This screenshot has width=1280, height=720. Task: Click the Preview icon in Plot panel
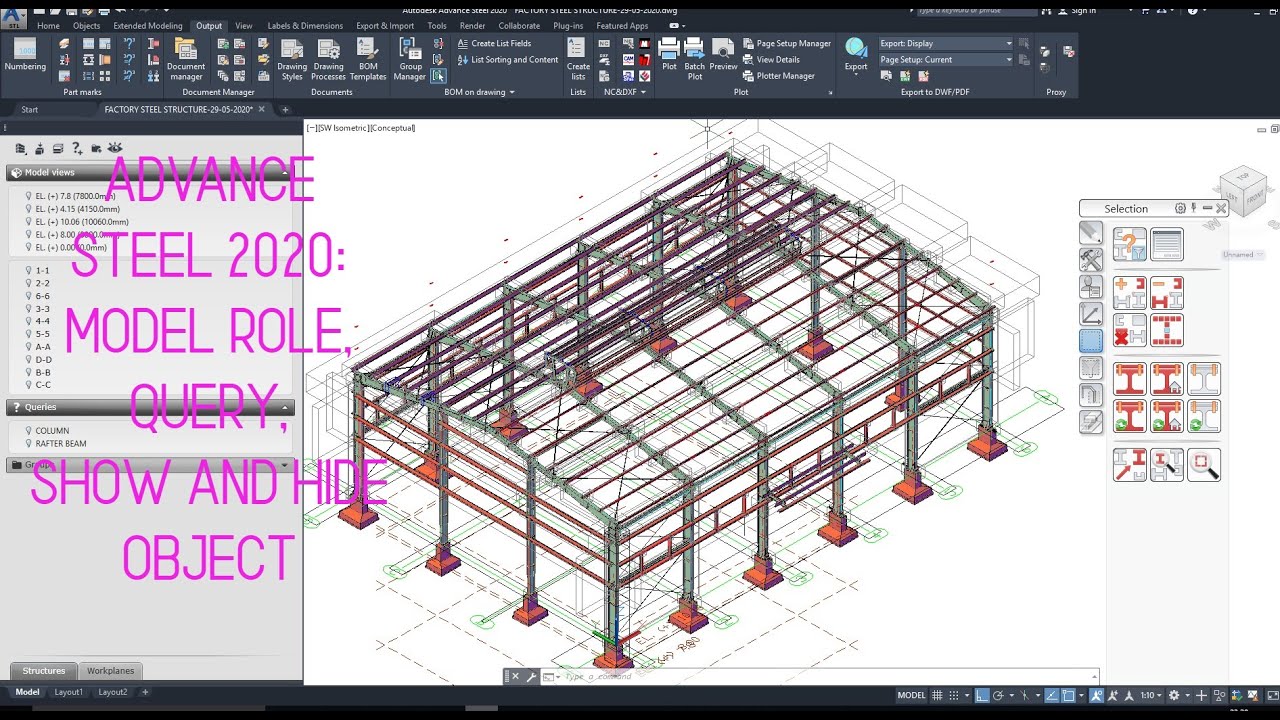723,55
